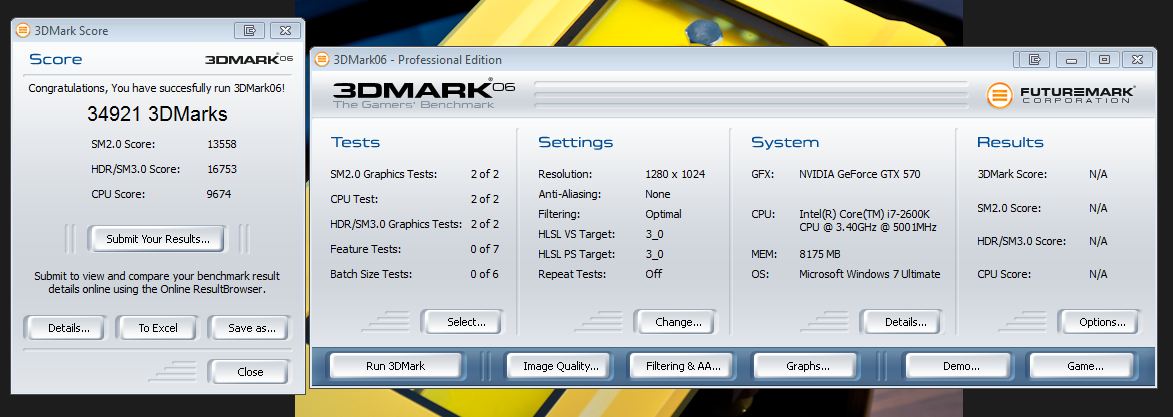Click Filtering value Optimal
The width and height of the screenshot is (1173, 417).
(664, 214)
